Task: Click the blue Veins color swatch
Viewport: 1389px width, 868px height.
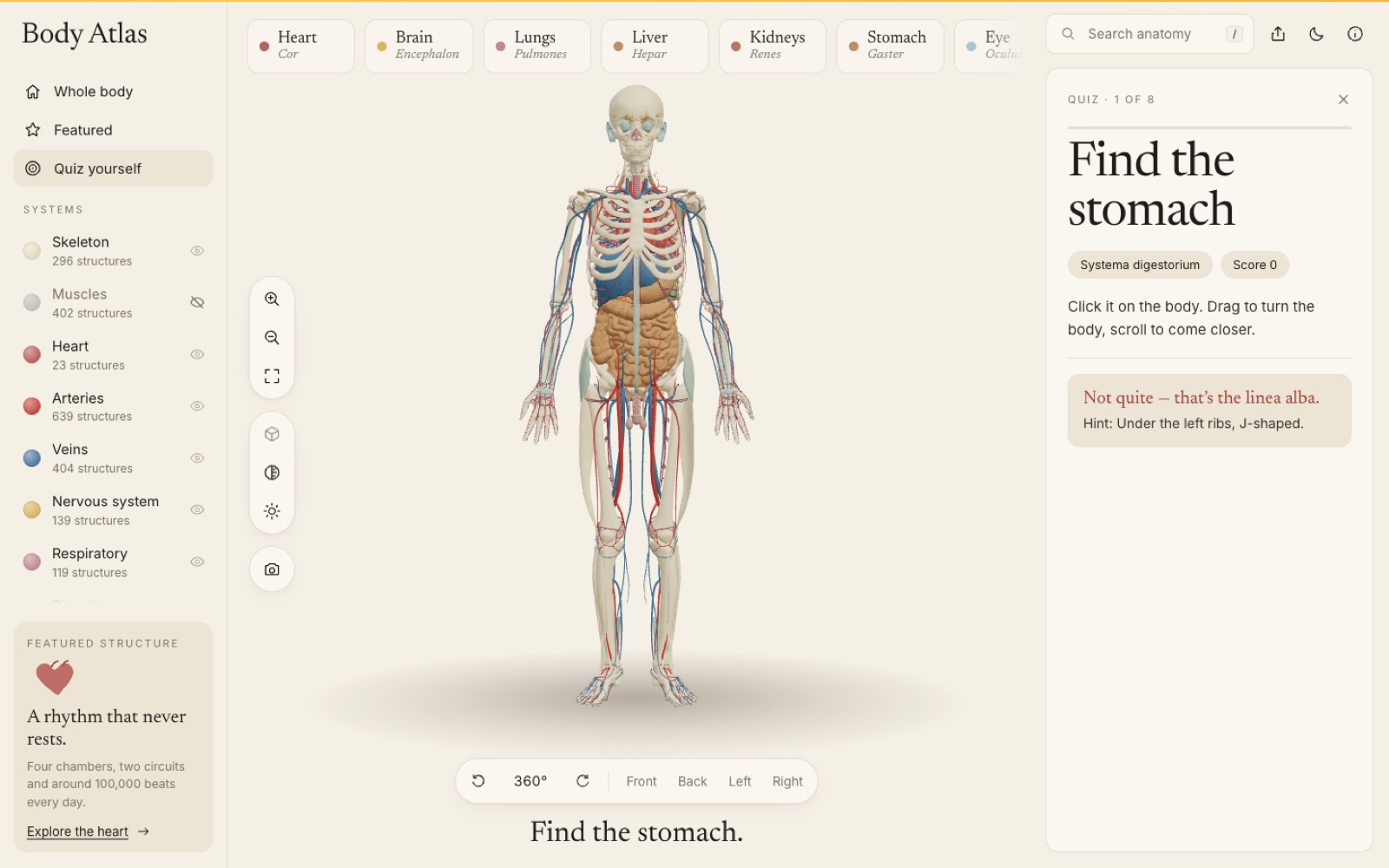Action: coord(32,458)
